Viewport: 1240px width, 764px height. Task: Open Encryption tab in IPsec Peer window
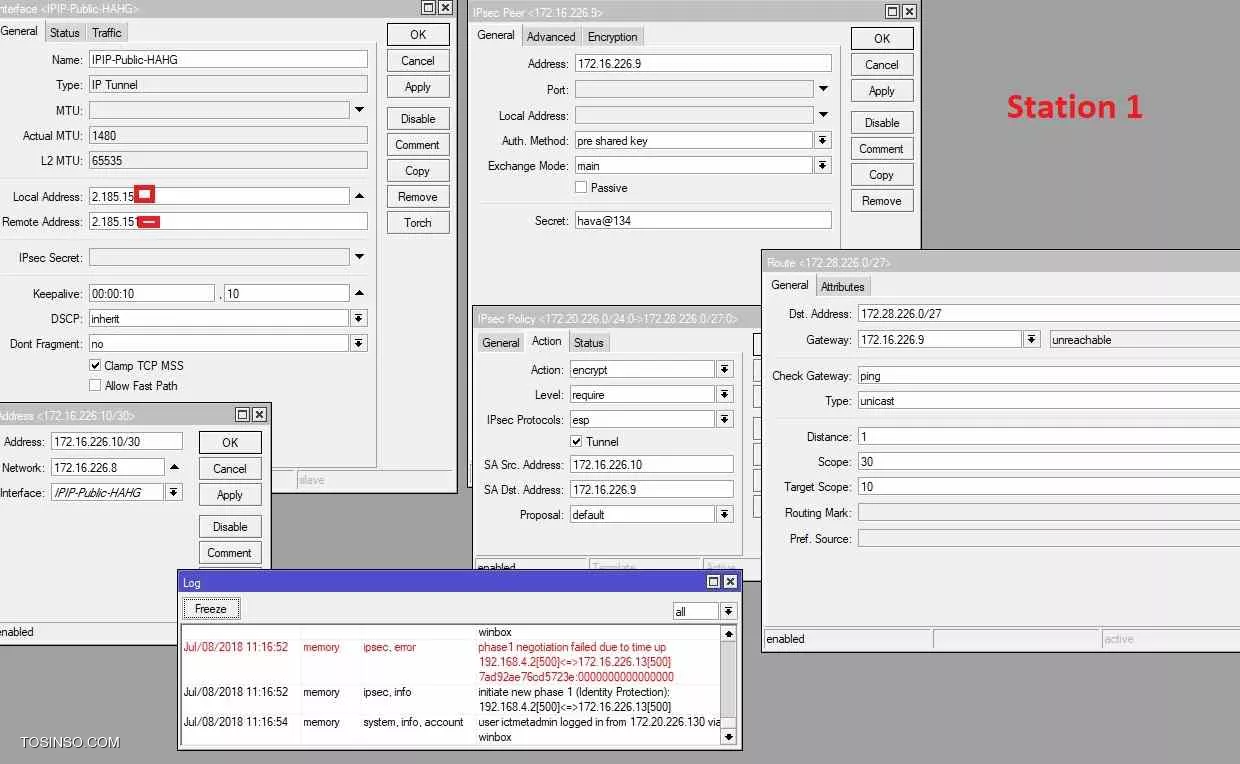(x=613, y=37)
